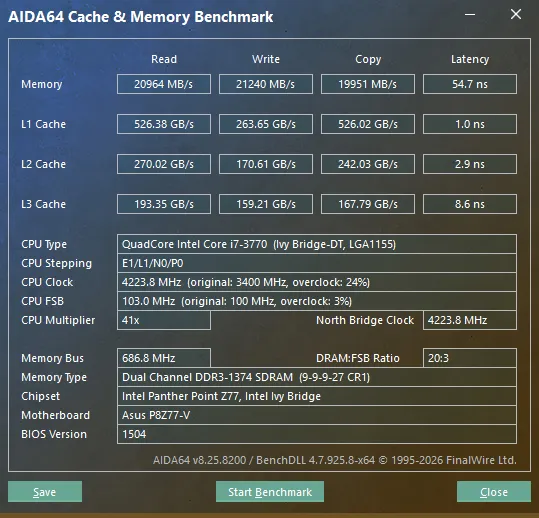Select the Memory Read value 20964 MB/s
Viewport: 539px width, 518px height.
click(x=164, y=84)
